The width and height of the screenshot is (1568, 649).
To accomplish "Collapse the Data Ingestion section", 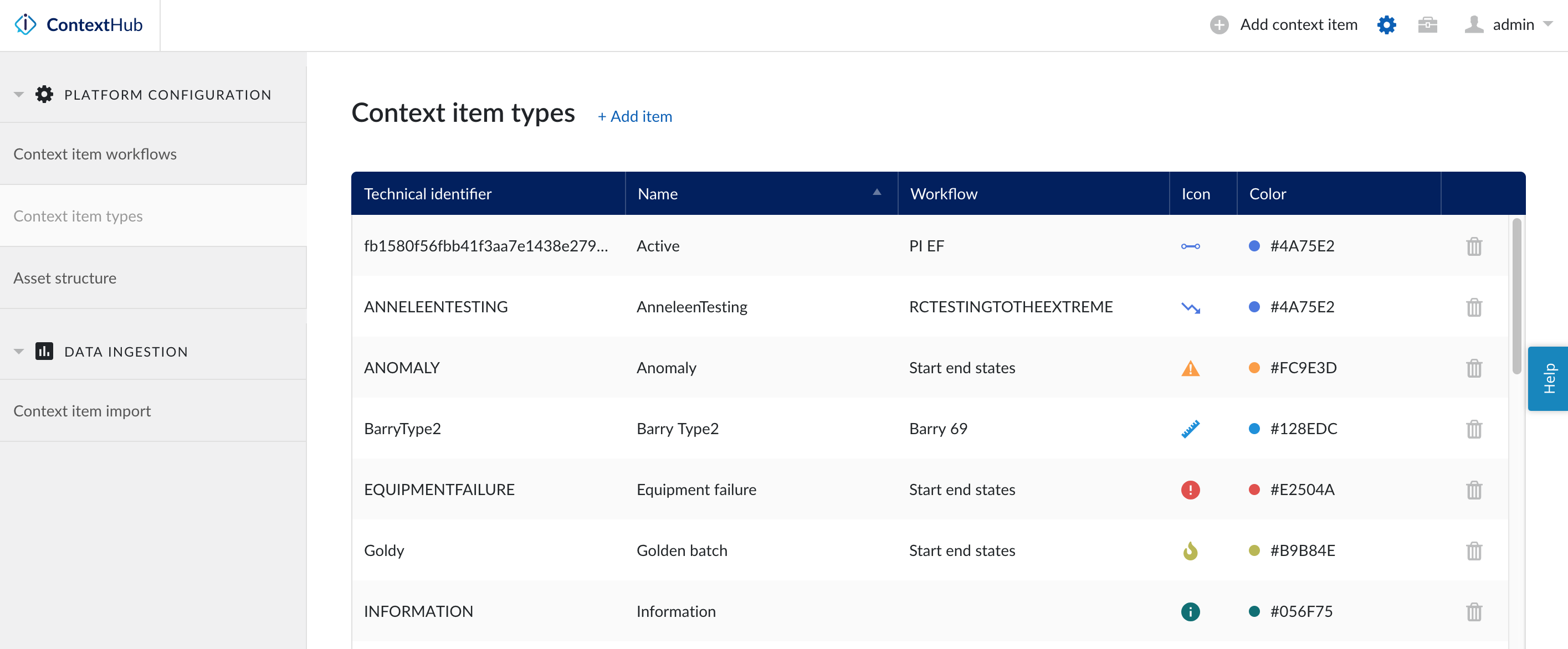I will [x=19, y=352].
